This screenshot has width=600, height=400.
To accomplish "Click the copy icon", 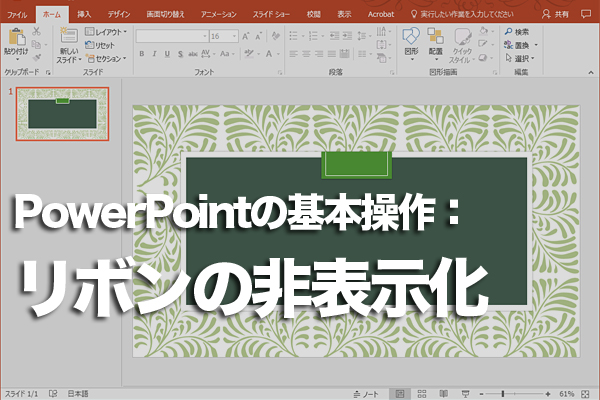I will (36, 45).
